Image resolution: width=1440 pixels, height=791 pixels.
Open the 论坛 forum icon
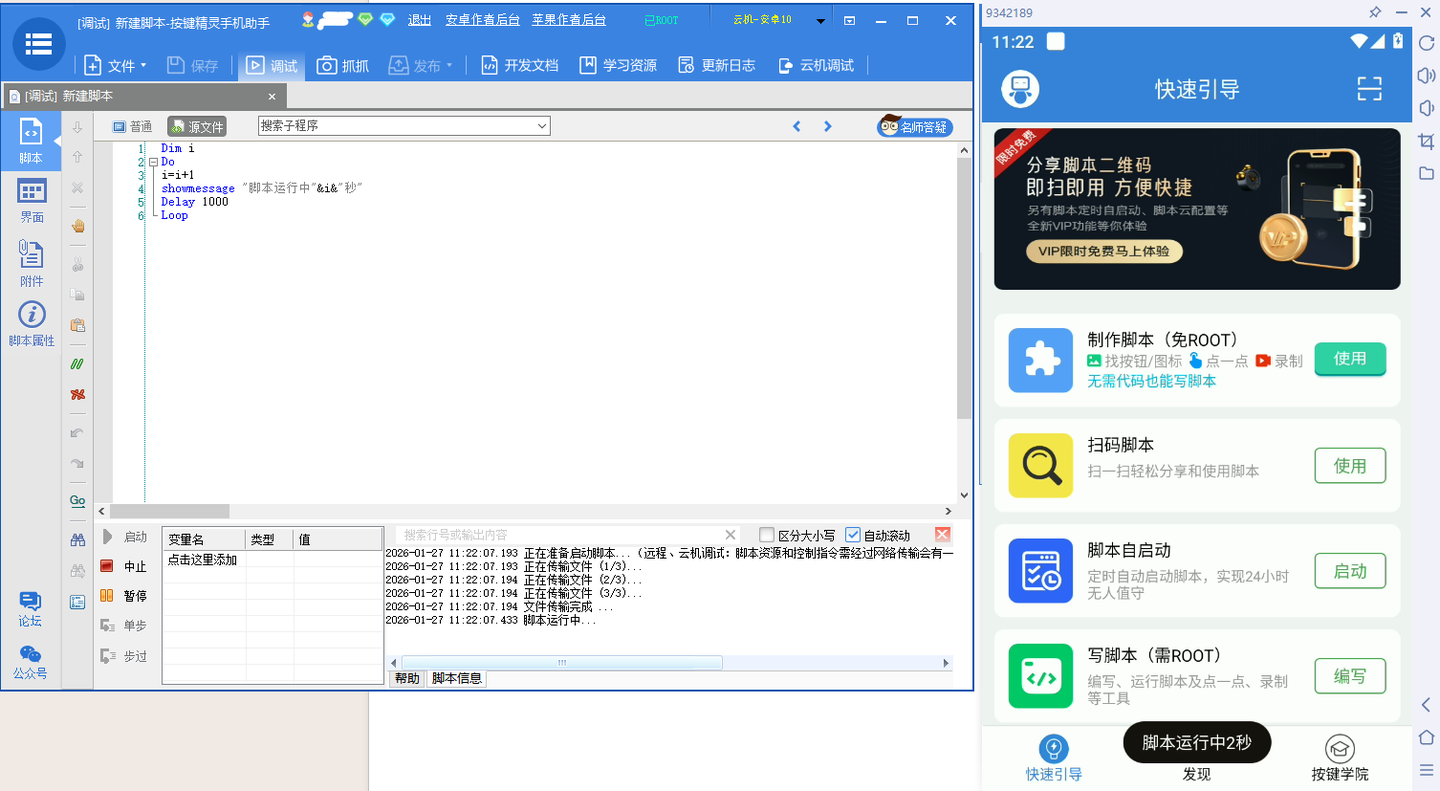coord(30,609)
